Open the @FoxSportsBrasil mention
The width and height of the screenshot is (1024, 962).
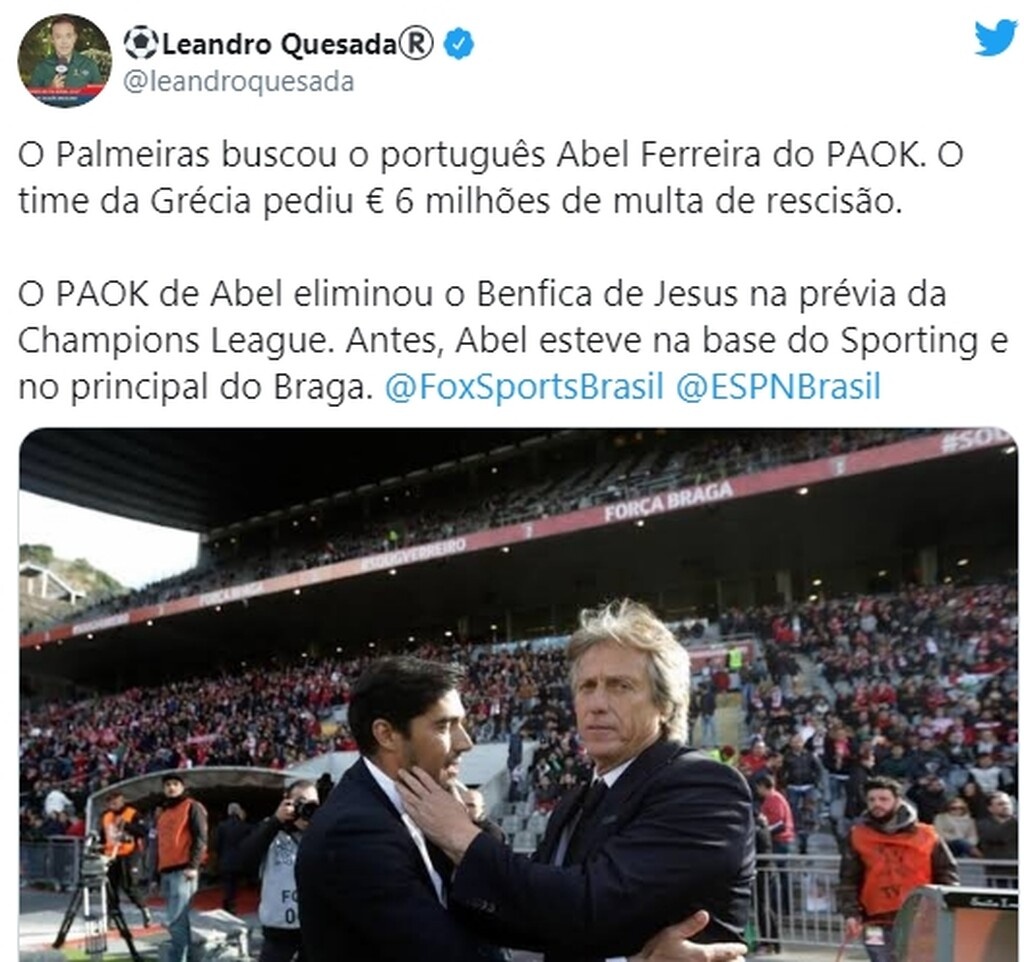pos(524,385)
